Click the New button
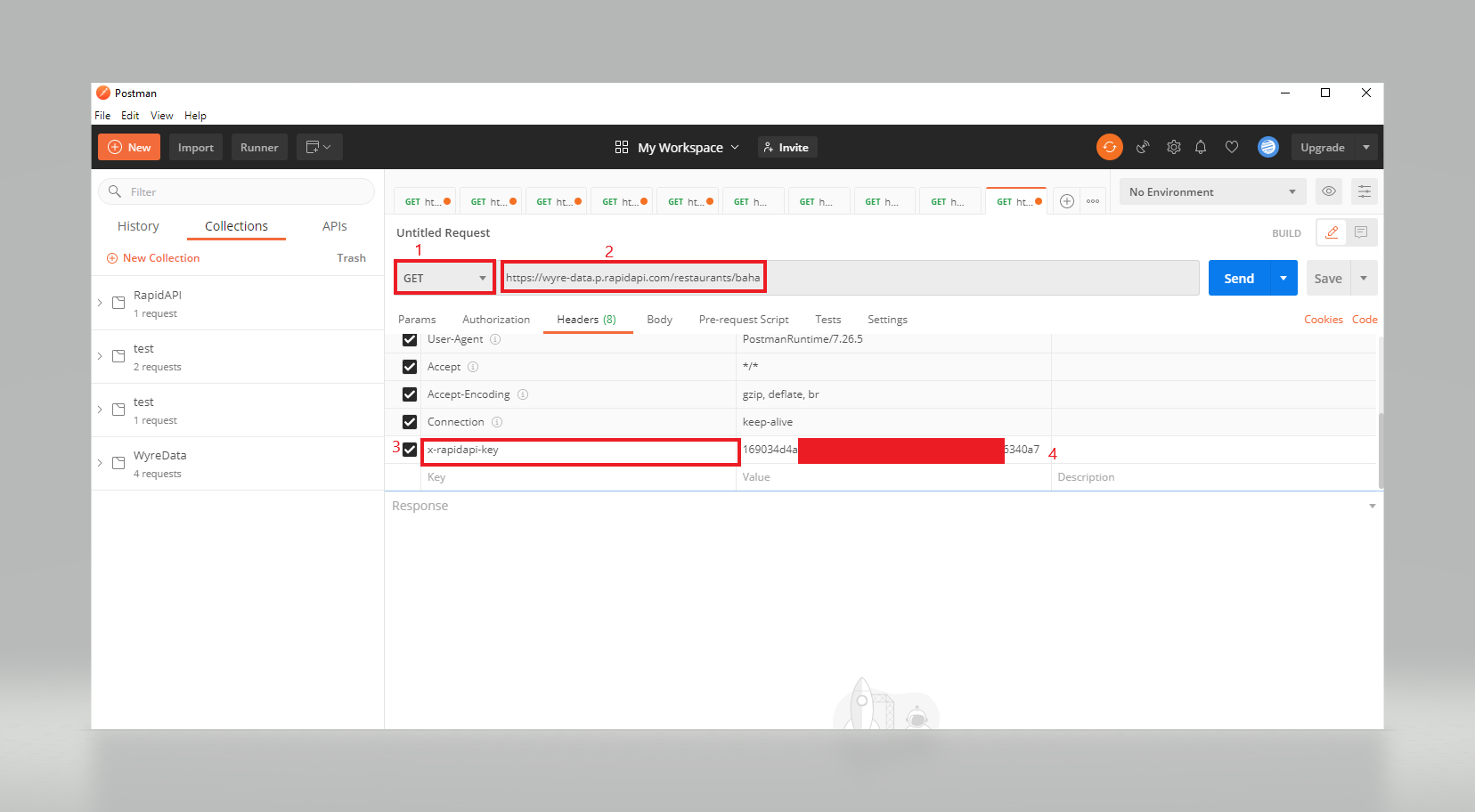The height and width of the screenshot is (812, 1475). coord(129,147)
